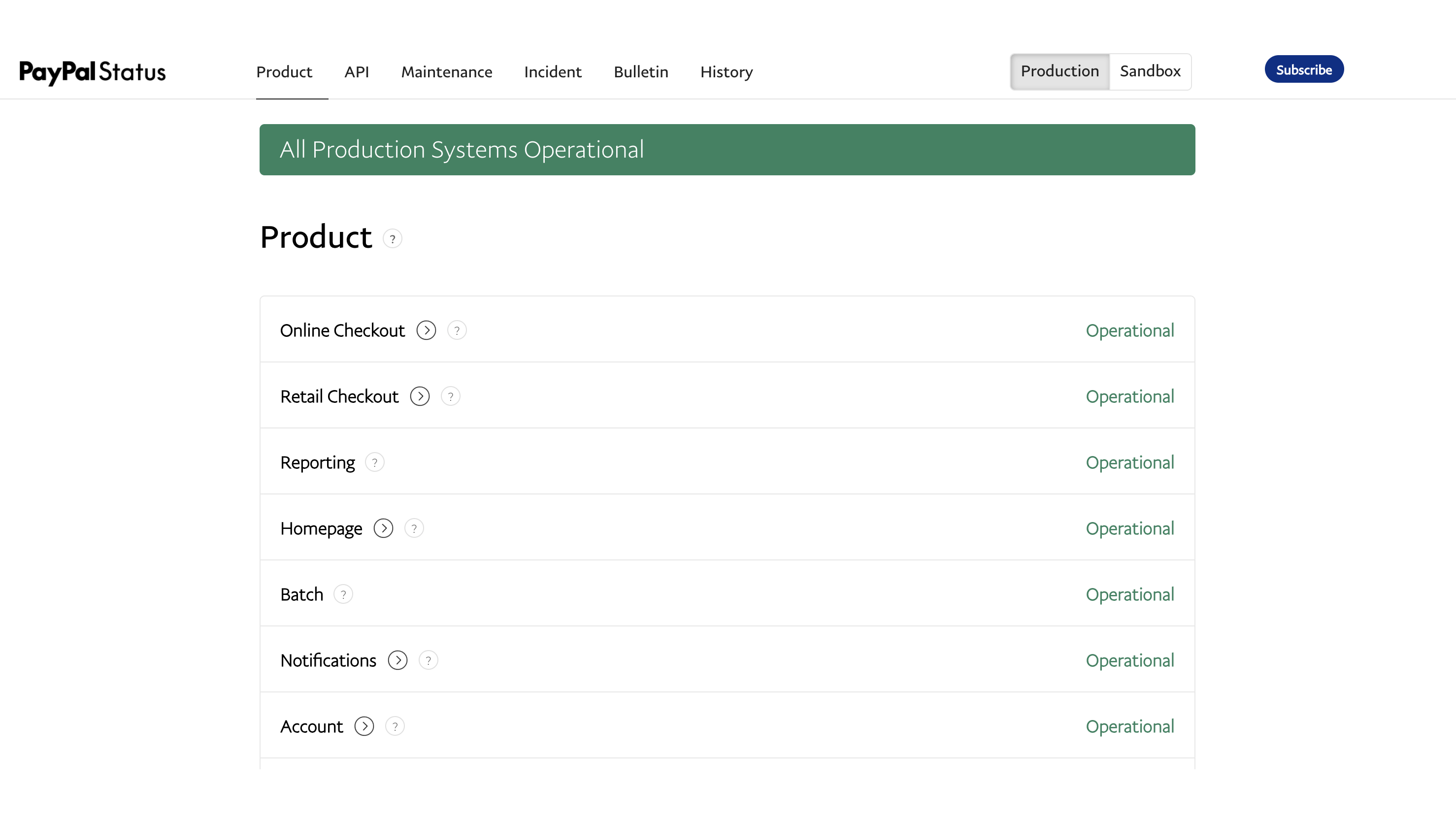Select the Production environment toggle
Viewport: 1456px width, 819px height.
(x=1060, y=71)
